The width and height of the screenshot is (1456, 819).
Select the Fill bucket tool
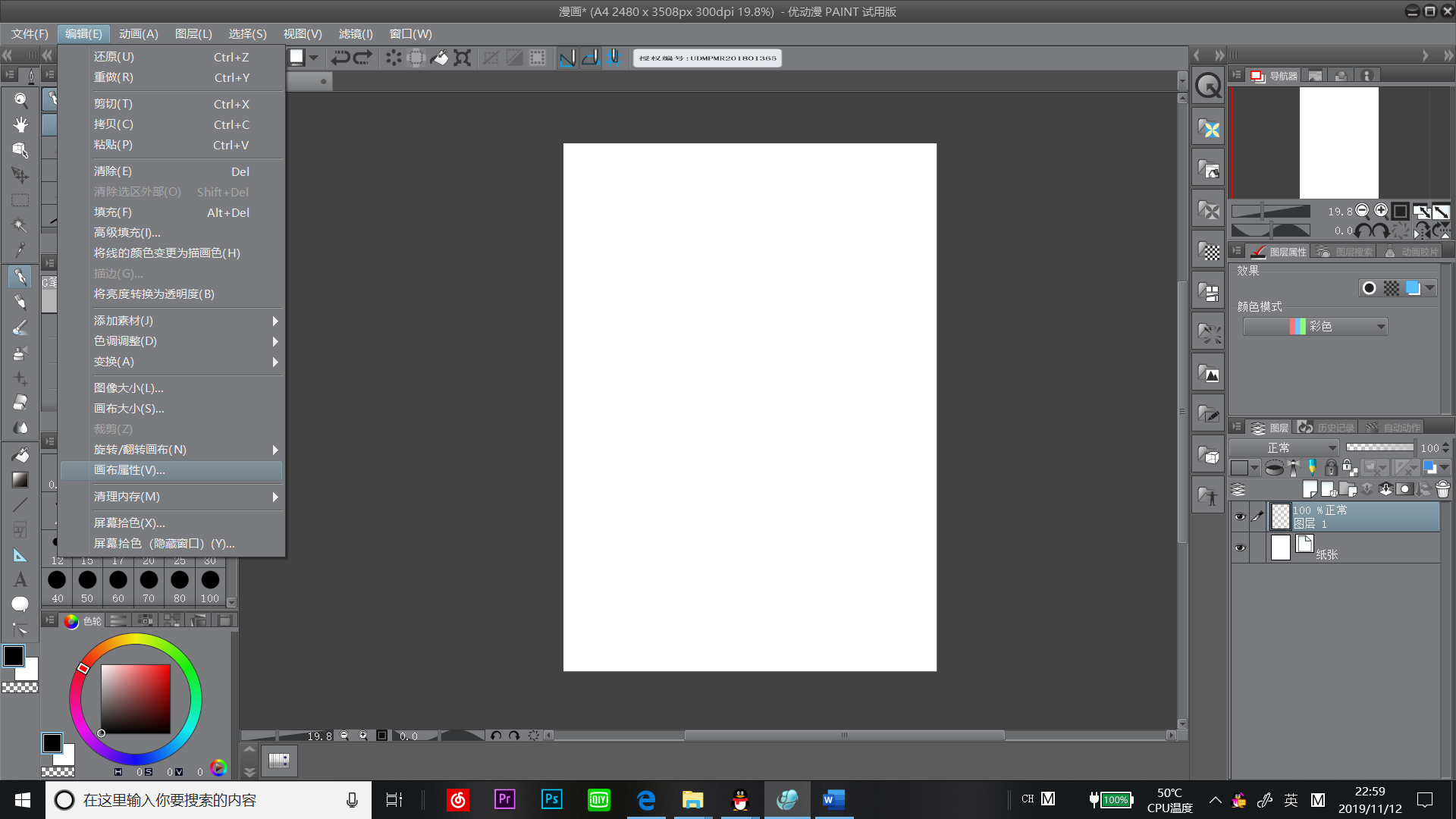point(20,454)
